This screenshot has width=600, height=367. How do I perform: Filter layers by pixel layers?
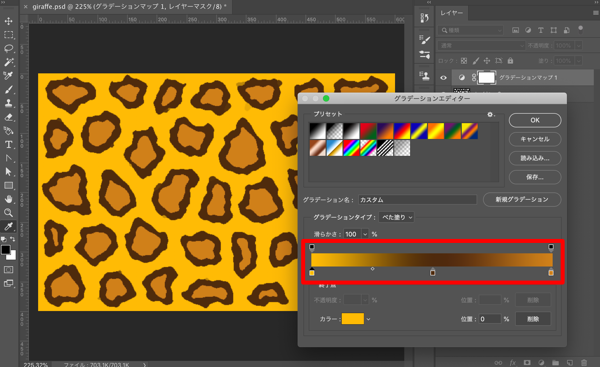click(515, 30)
